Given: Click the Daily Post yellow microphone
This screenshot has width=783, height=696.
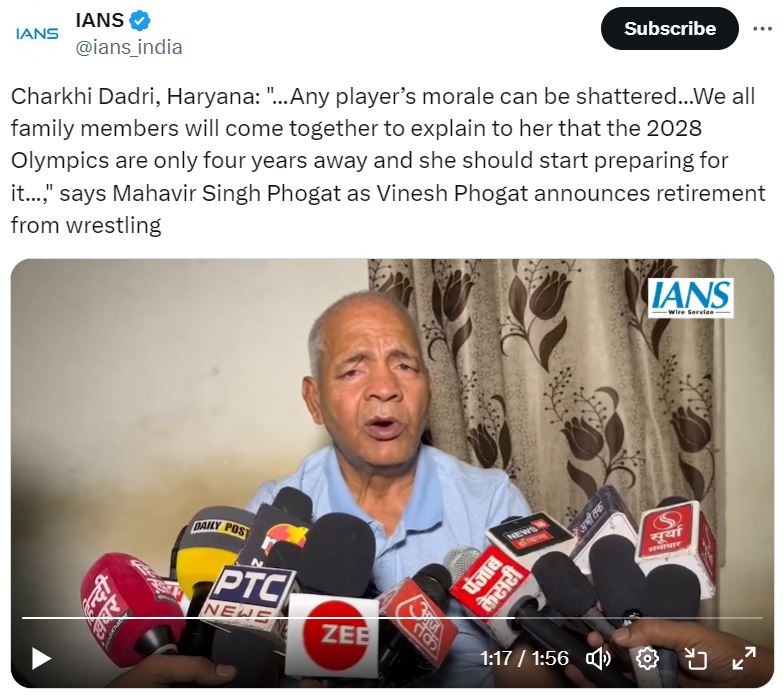Looking at the screenshot, I should point(212,544).
